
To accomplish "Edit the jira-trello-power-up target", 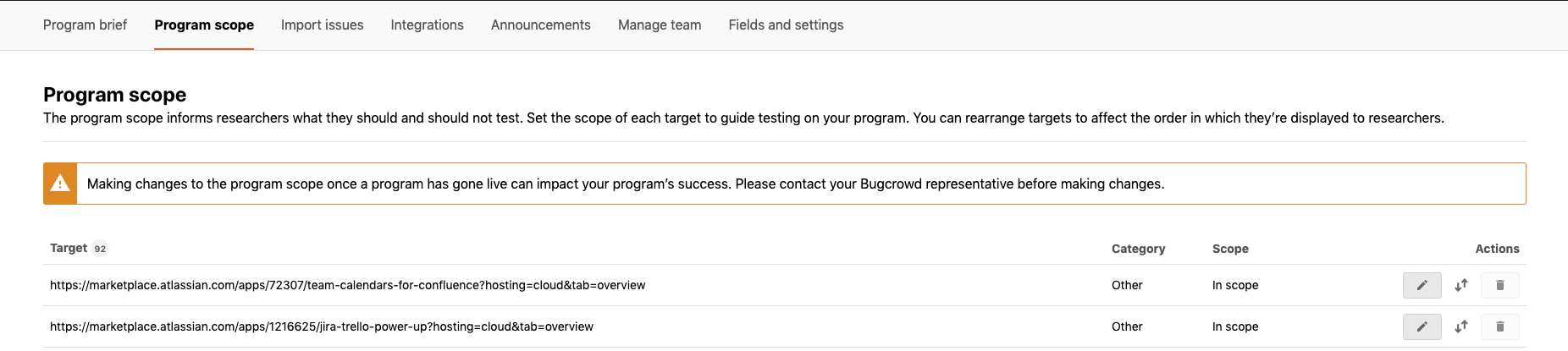I will (1422, 326).
